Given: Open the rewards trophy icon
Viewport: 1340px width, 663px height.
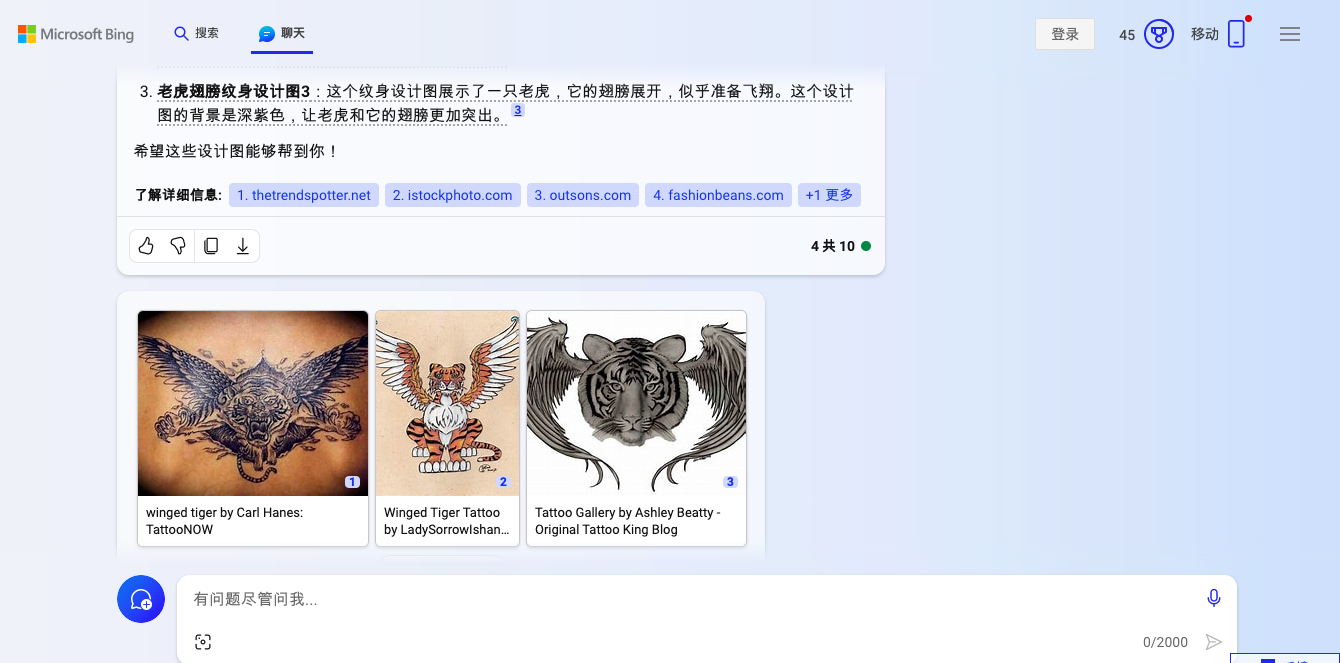Looking at the screenshot, I should 1158,34.
